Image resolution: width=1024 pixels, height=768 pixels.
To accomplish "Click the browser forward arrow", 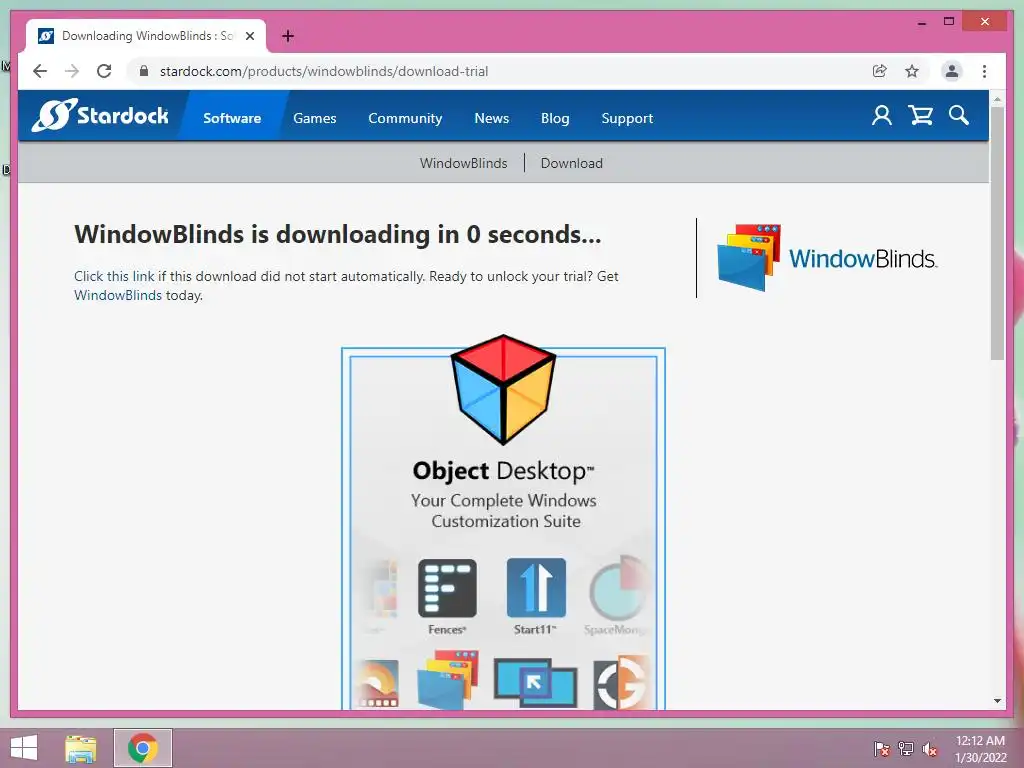I will point(72,71).
